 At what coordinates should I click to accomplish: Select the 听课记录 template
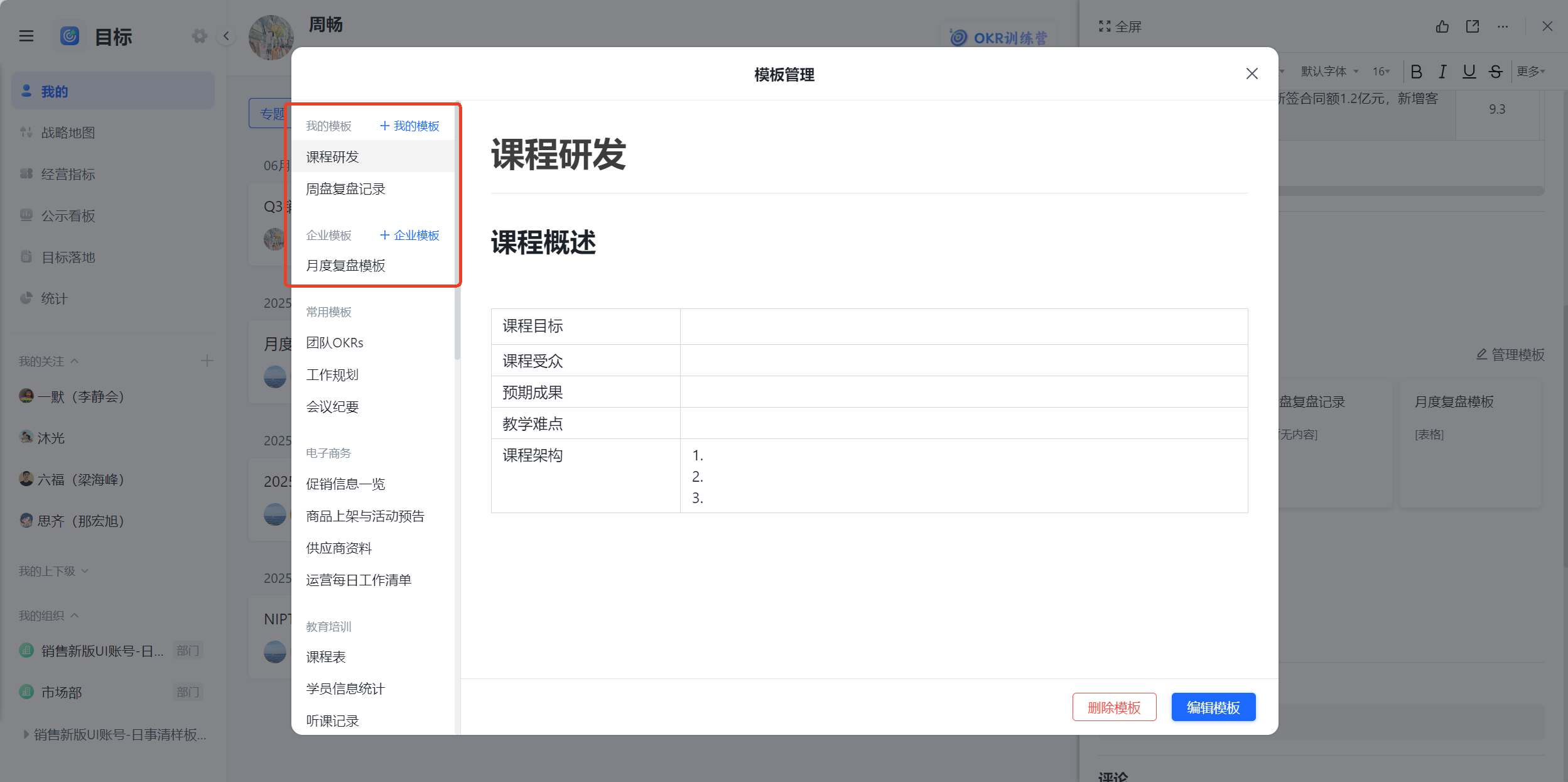(374, 720)
